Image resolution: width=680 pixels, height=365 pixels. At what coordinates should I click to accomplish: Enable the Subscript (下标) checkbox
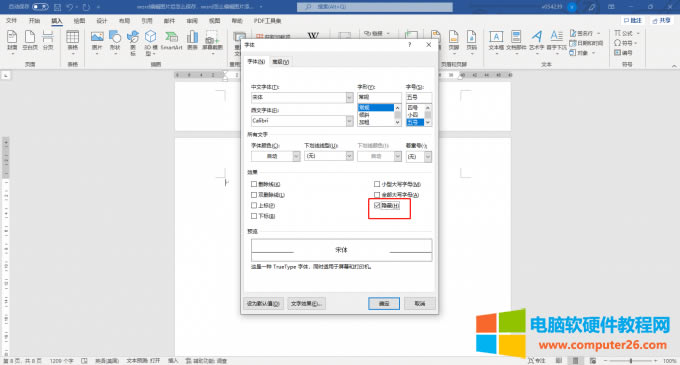254,216
